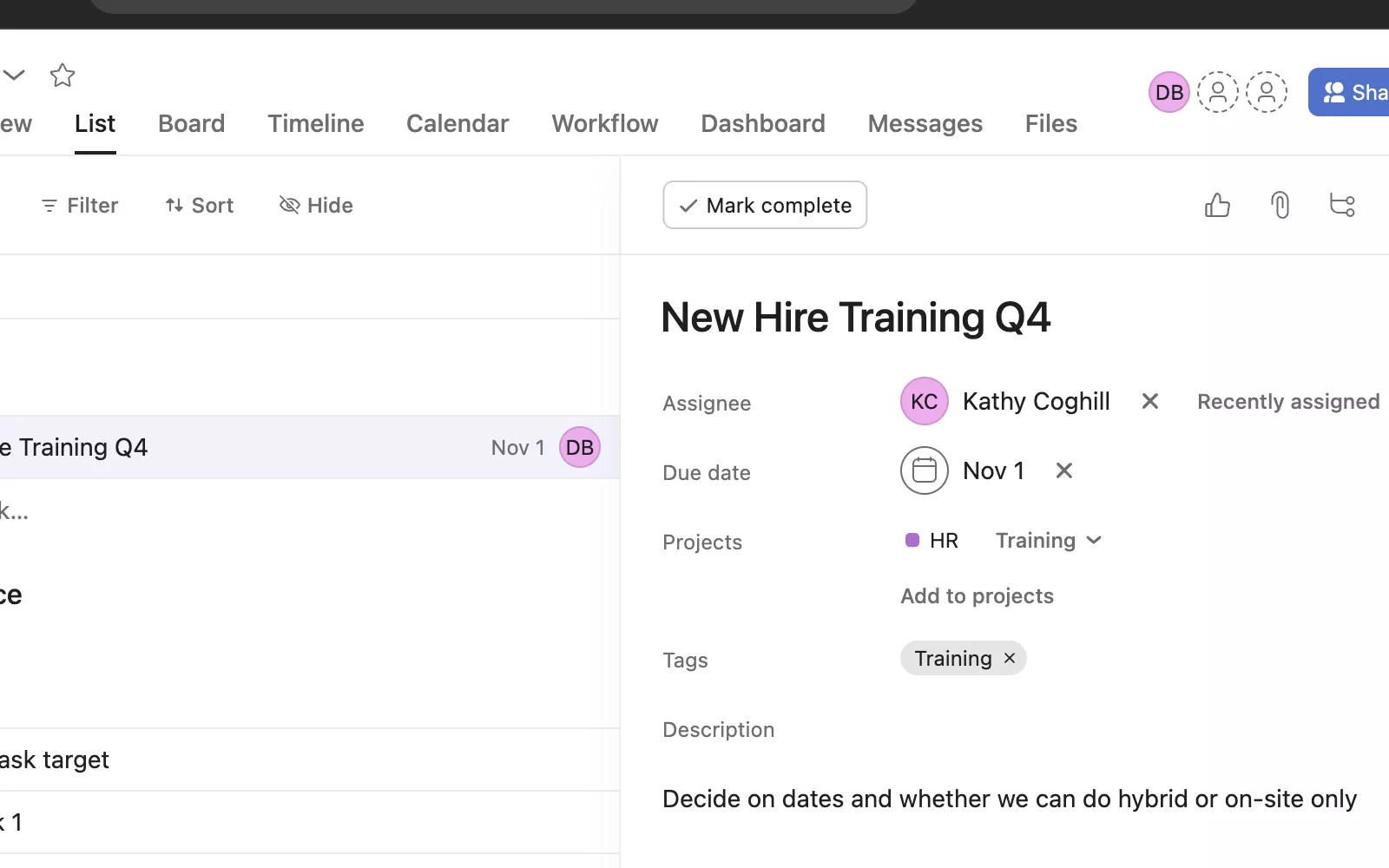This screenshot has height=868, width=1389.
Task: Mark the task complete
Action: [765, 206]
